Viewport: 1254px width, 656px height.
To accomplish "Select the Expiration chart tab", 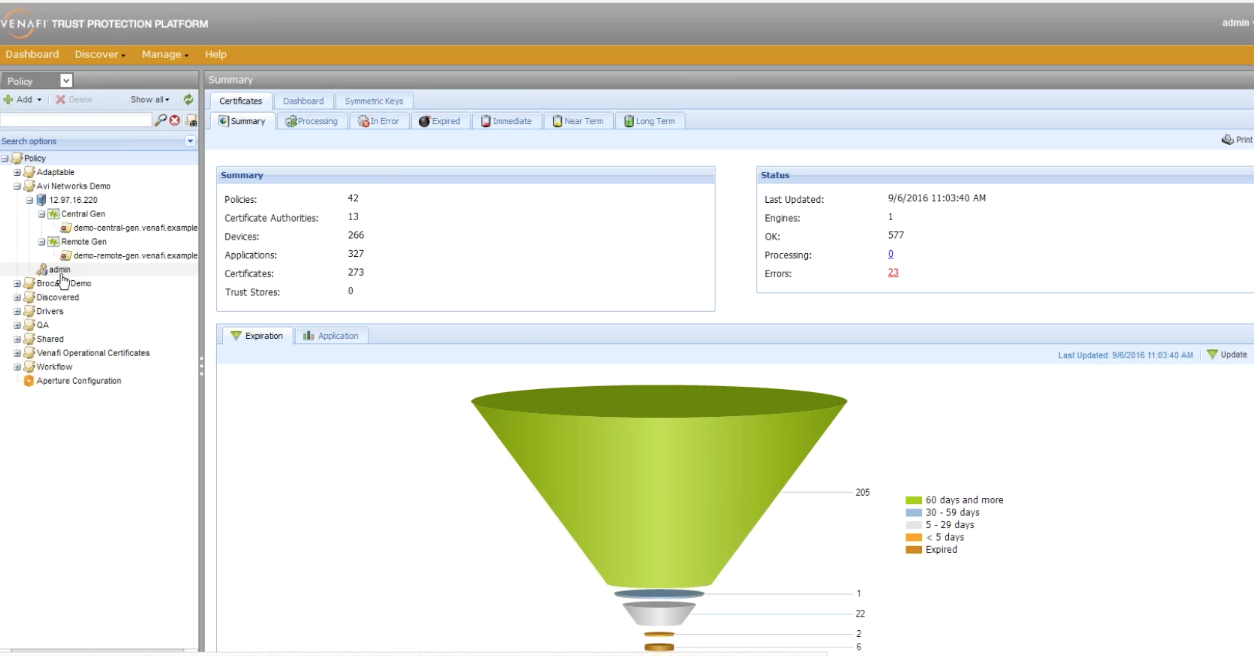I will [x=256, y=336].
